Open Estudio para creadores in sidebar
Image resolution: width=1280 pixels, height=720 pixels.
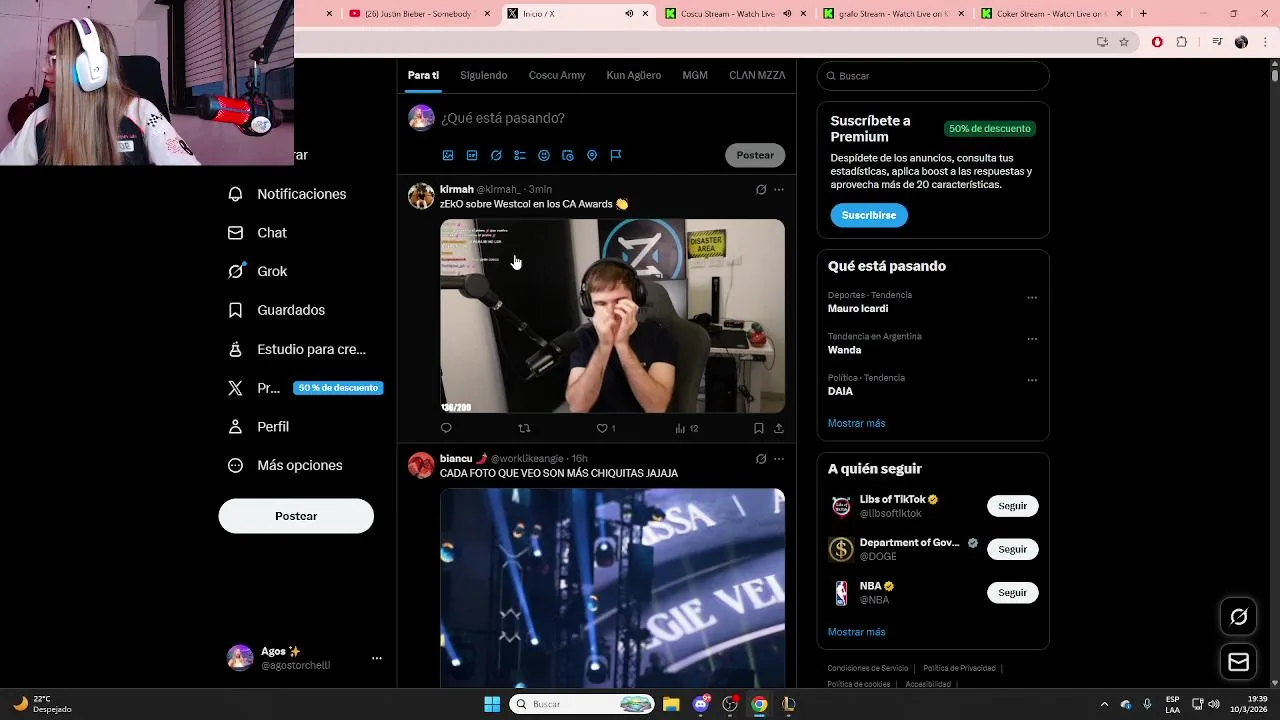point(297,349)
